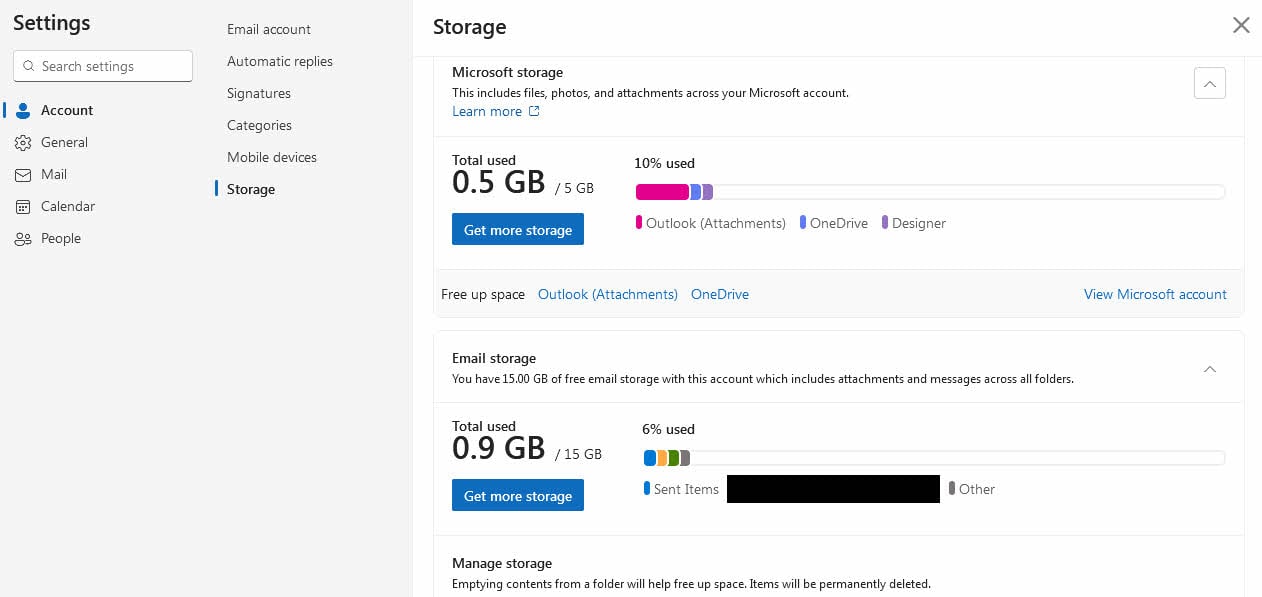This screenshot has width=1262, height=597.
Task: Open OneDrive free up space link
Action: (x=720, y=294)
